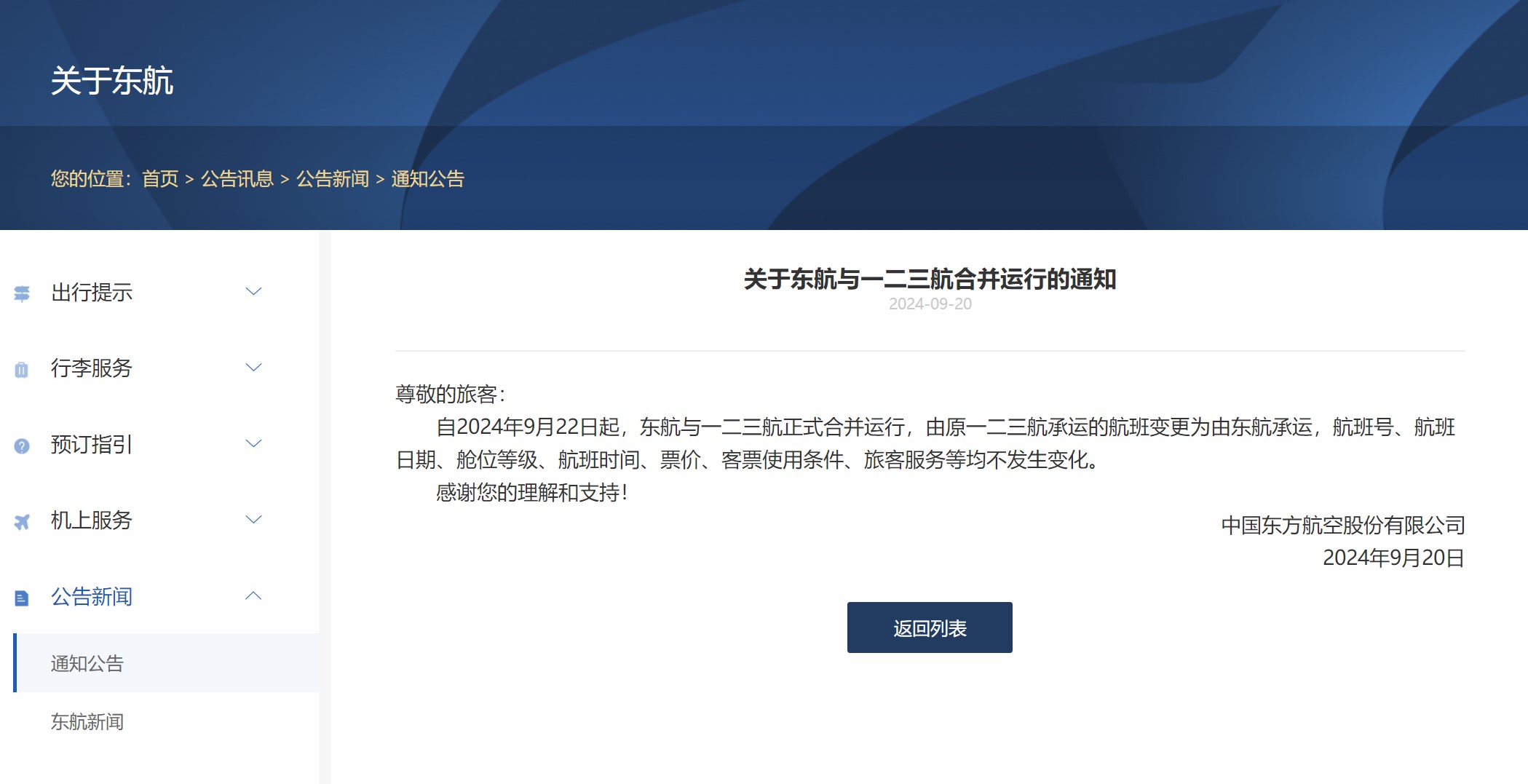The image size is (1528, 784).
Task: Open the 行李服务 menu item
Action: coord(92,368)
